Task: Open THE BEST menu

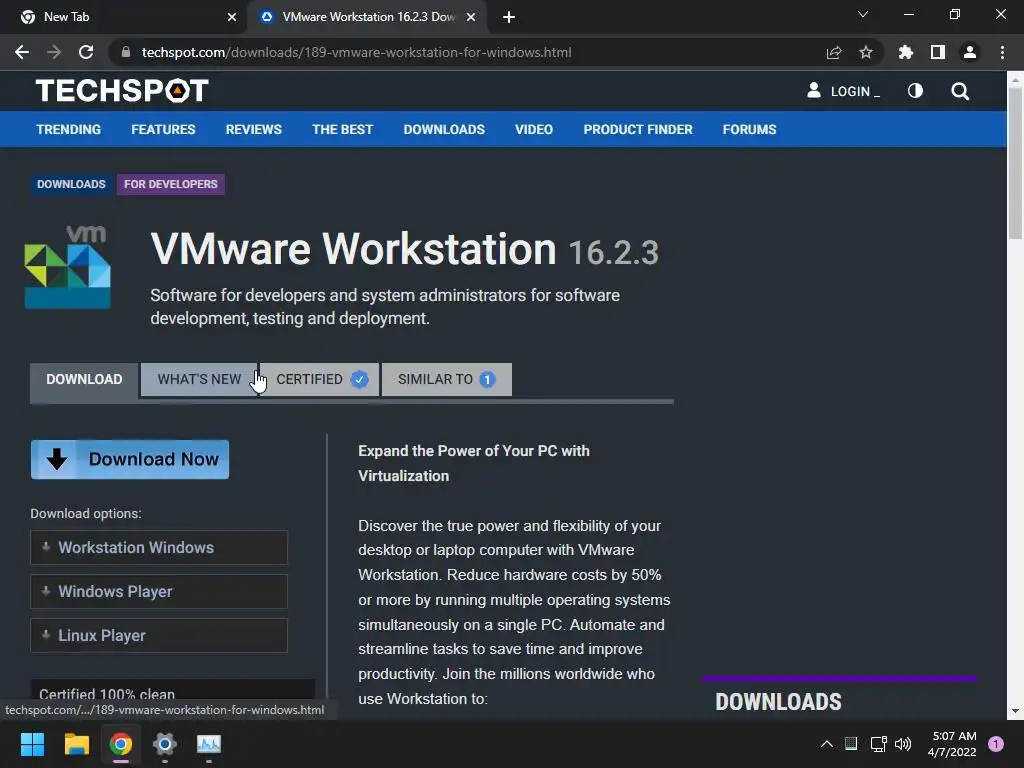Action: point(342,129)
